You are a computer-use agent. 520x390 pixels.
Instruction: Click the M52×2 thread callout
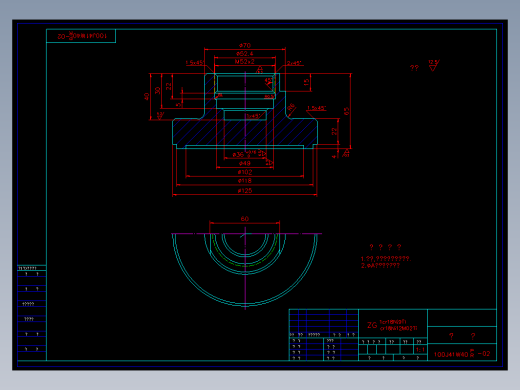click(x=245, y=61)
